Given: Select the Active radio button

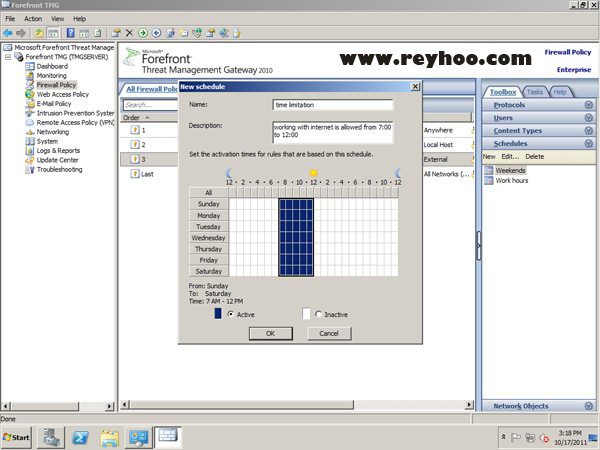Looking at the screenshot, I should click(x=230, y=314).
